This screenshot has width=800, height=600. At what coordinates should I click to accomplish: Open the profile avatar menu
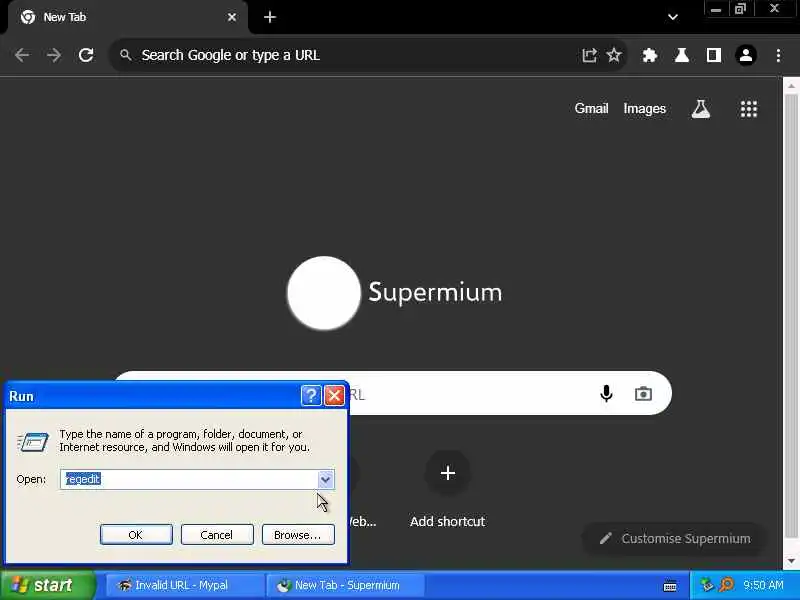(x=746, y=55)
